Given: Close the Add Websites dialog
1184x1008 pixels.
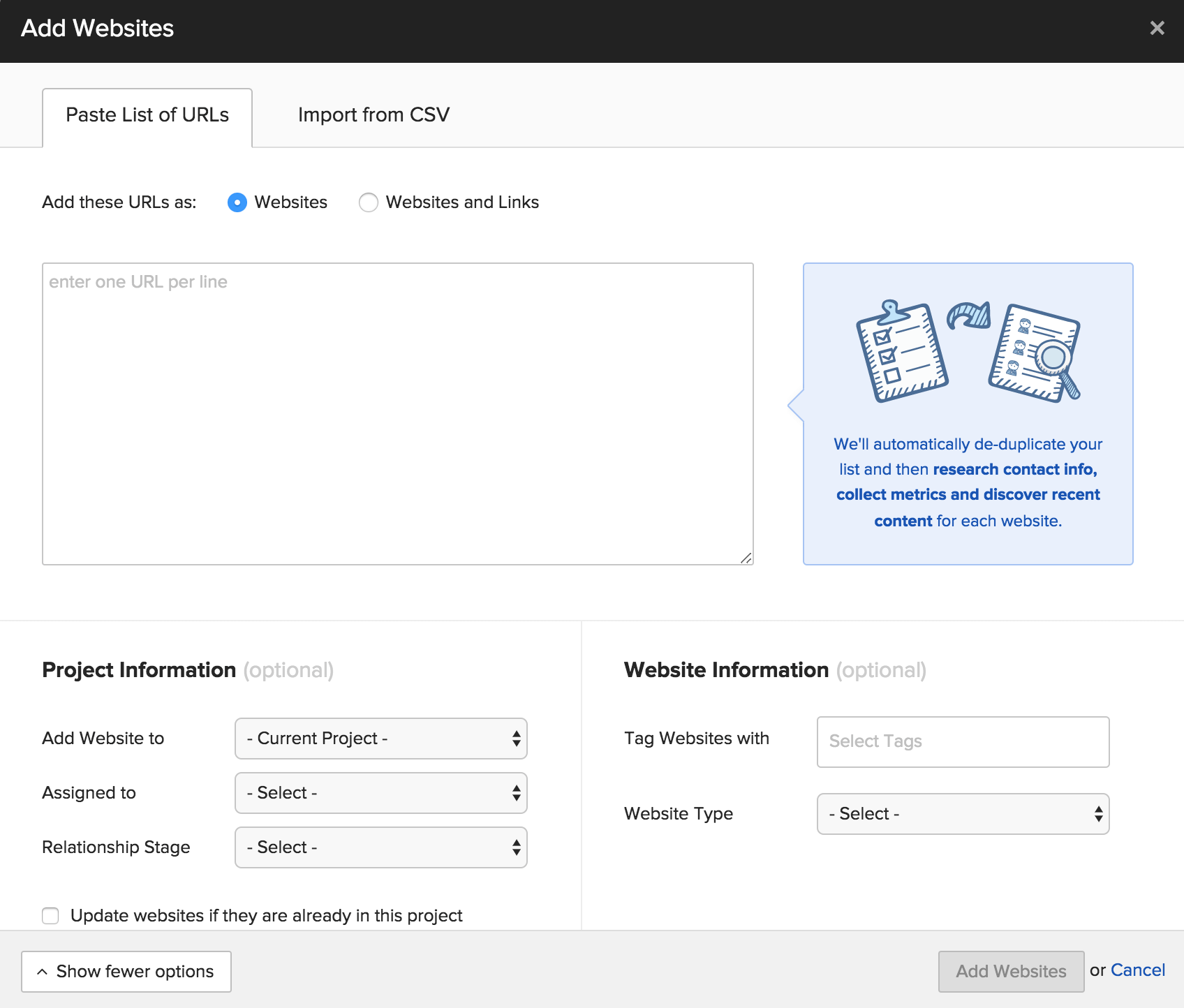Looking at the screenshot, I should [1157, 28].
